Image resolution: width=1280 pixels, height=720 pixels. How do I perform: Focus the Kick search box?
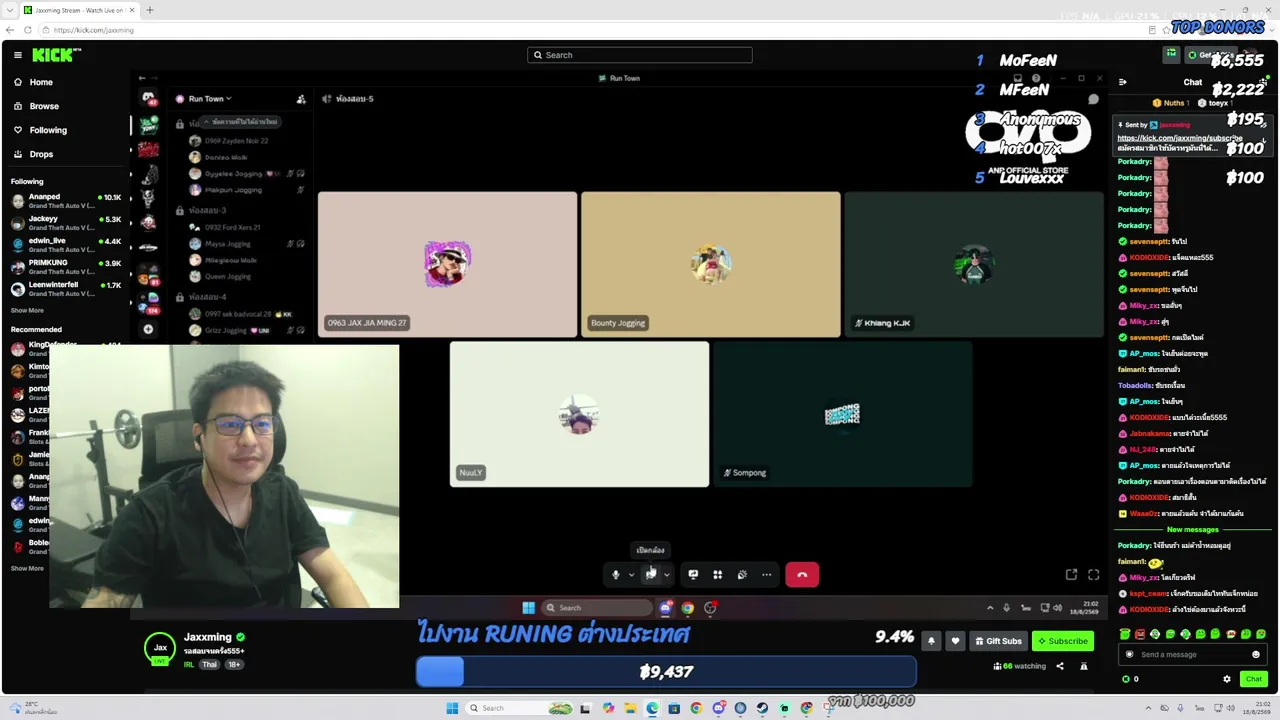[x=640, y=55]
